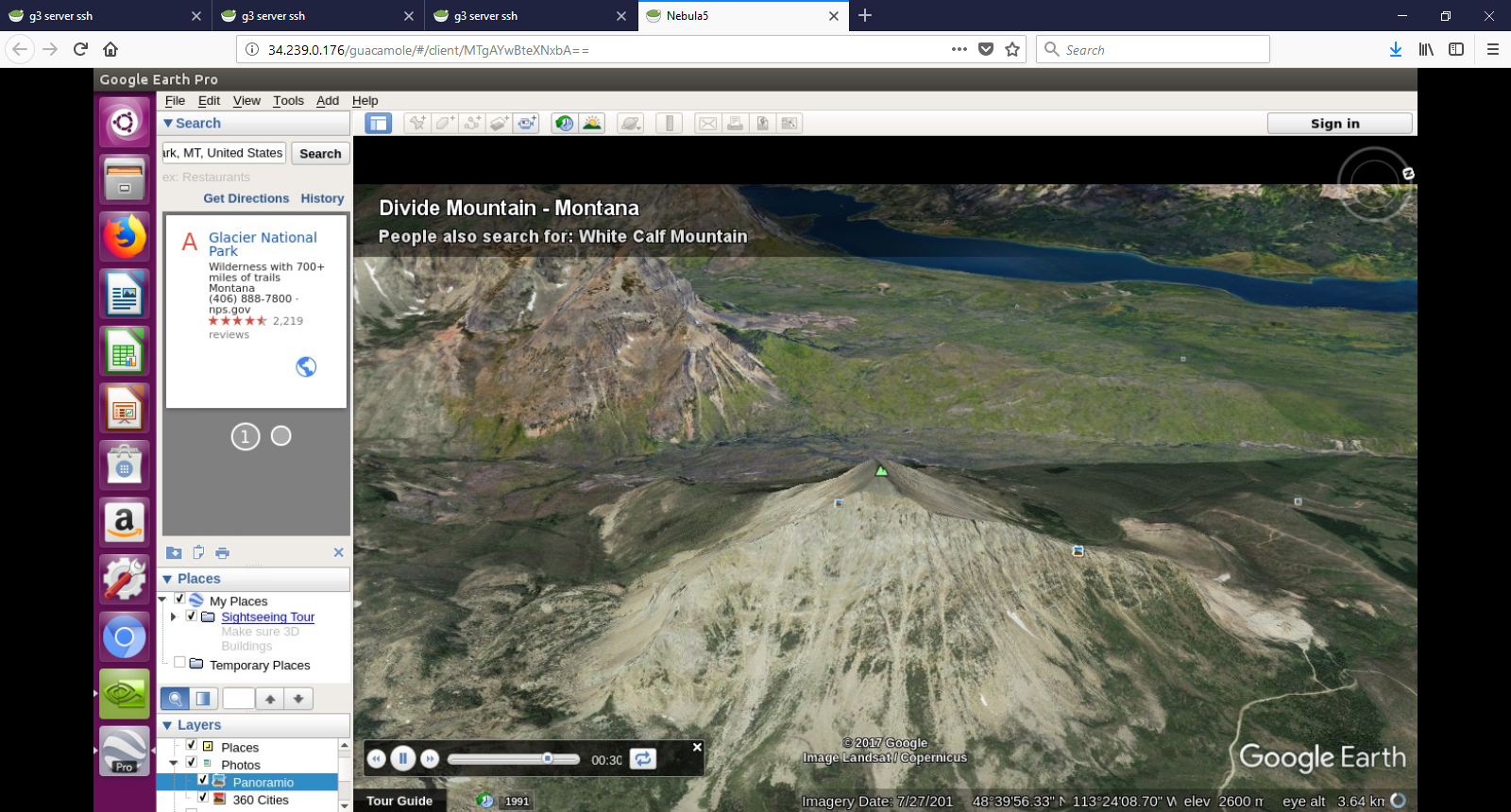Click the print toolbar icon
The height and width of the screenshot is (812, 1511).
click(735, 124)
